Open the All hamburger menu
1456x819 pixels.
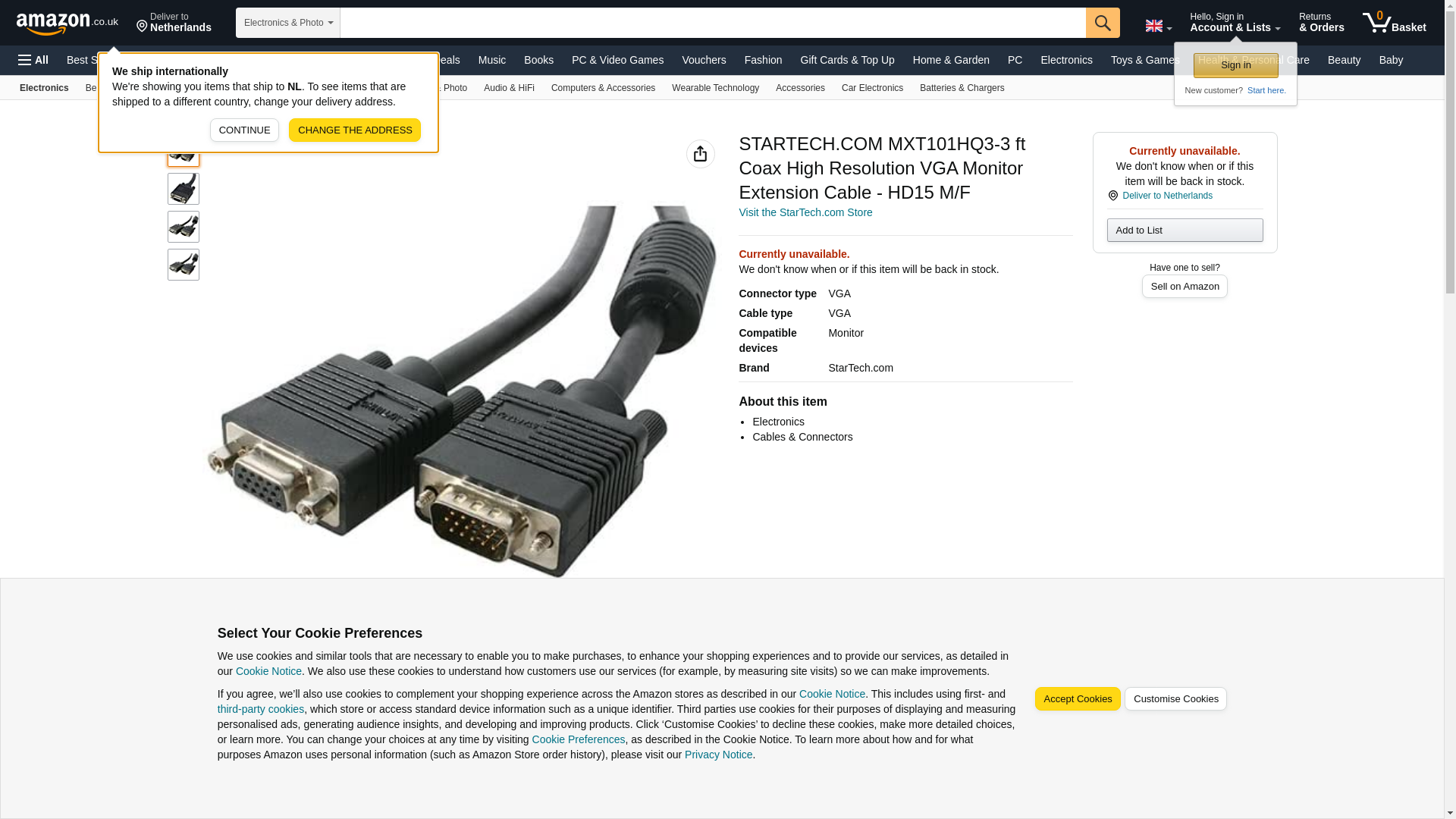(33, 60)
